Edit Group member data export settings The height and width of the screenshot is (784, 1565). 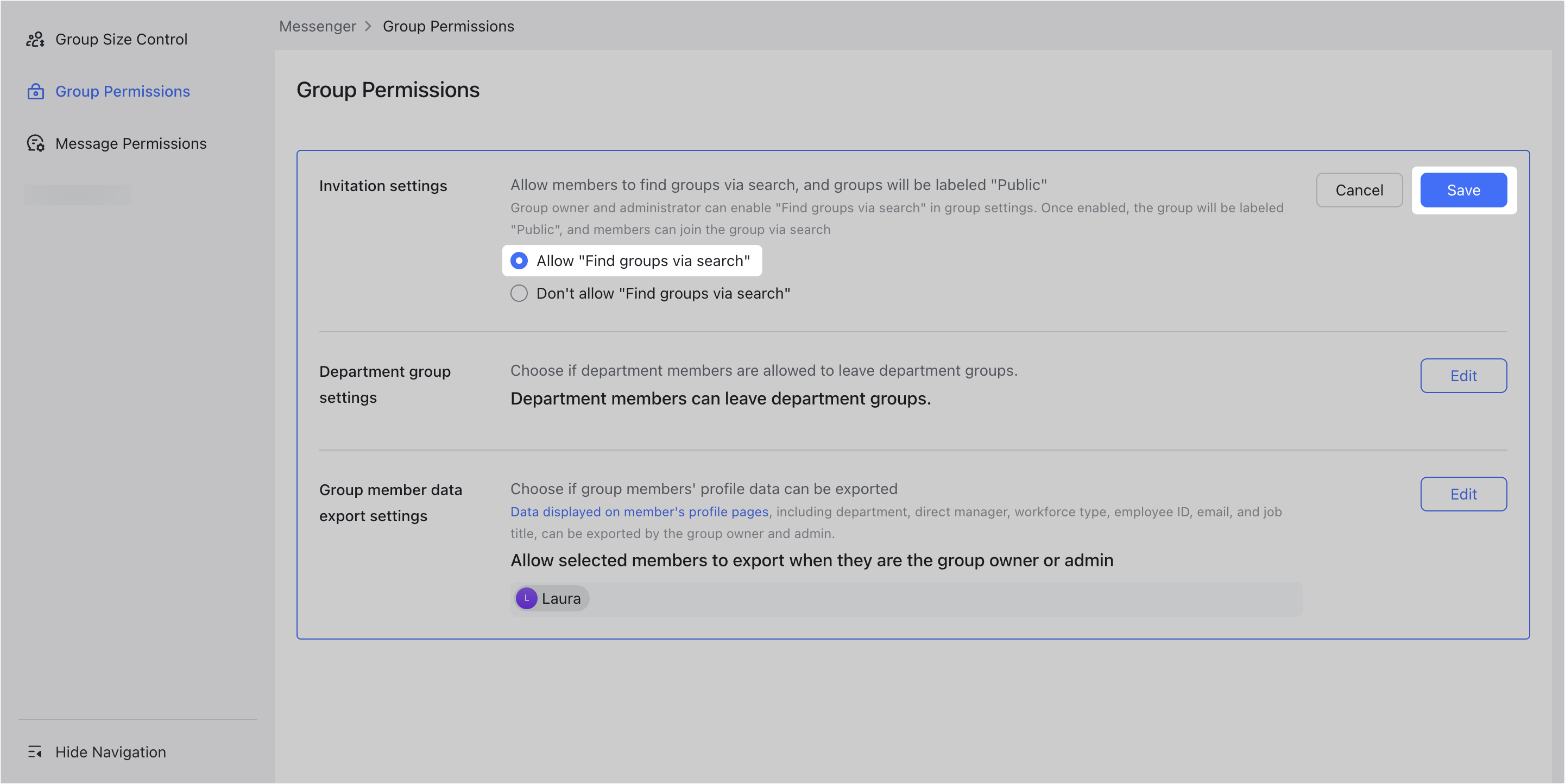[x=1463, y=494]
